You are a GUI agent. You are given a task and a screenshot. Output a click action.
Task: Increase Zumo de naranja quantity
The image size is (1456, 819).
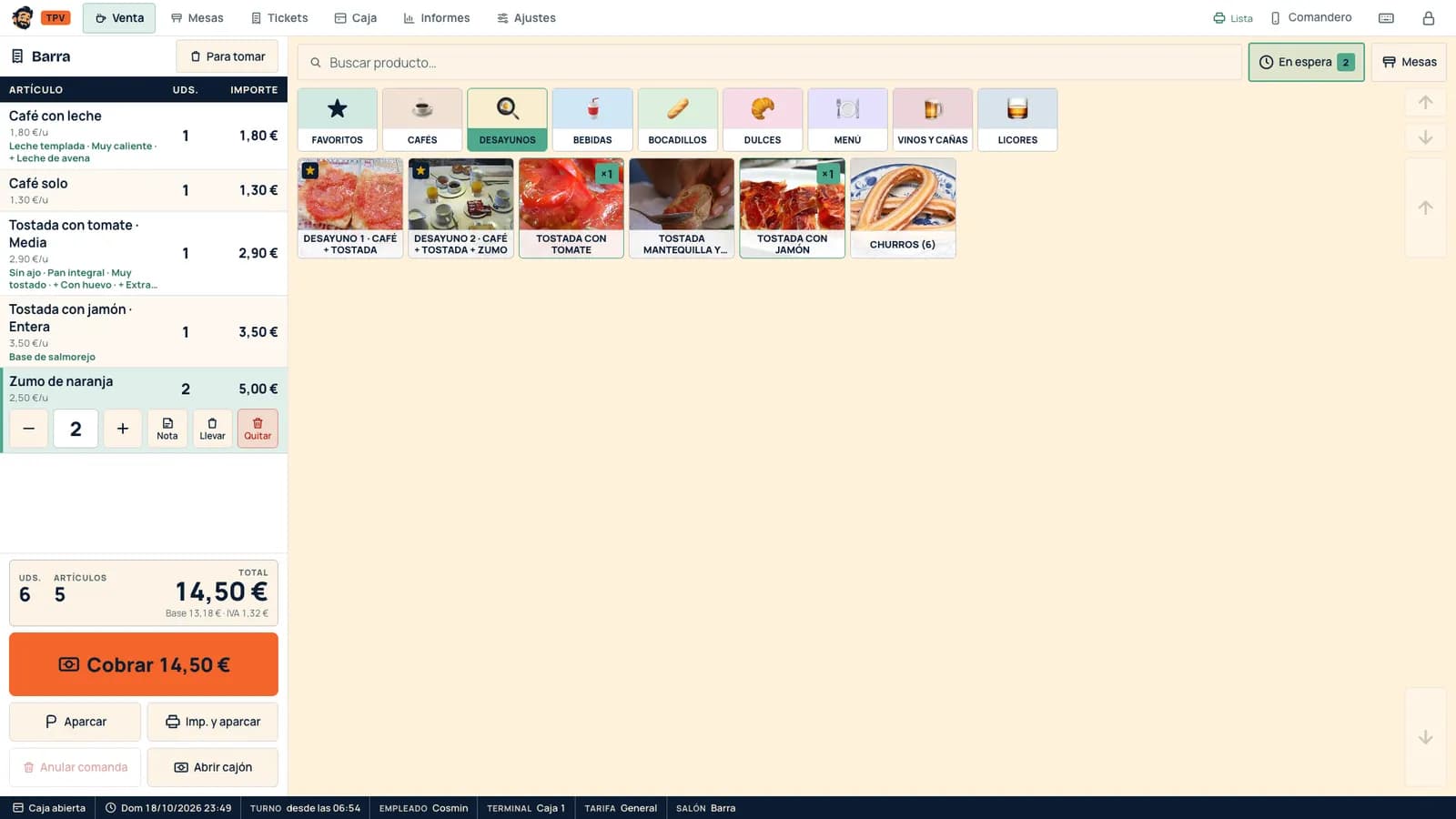(x=123, y=429)
